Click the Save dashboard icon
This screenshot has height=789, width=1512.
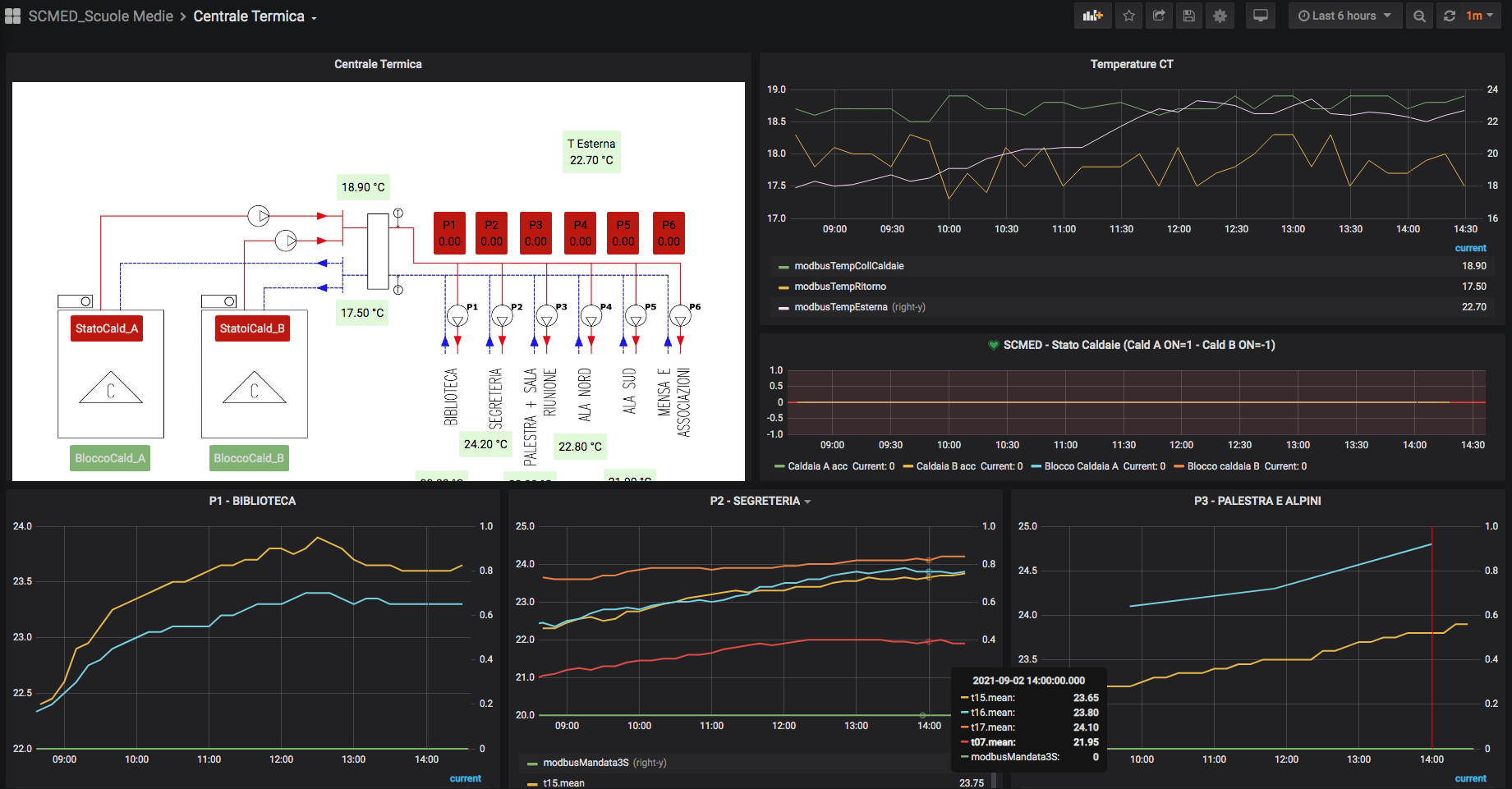1188,16
